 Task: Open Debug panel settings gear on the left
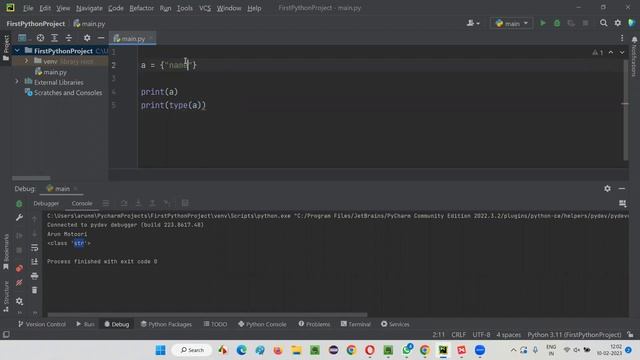pos(19,301)
